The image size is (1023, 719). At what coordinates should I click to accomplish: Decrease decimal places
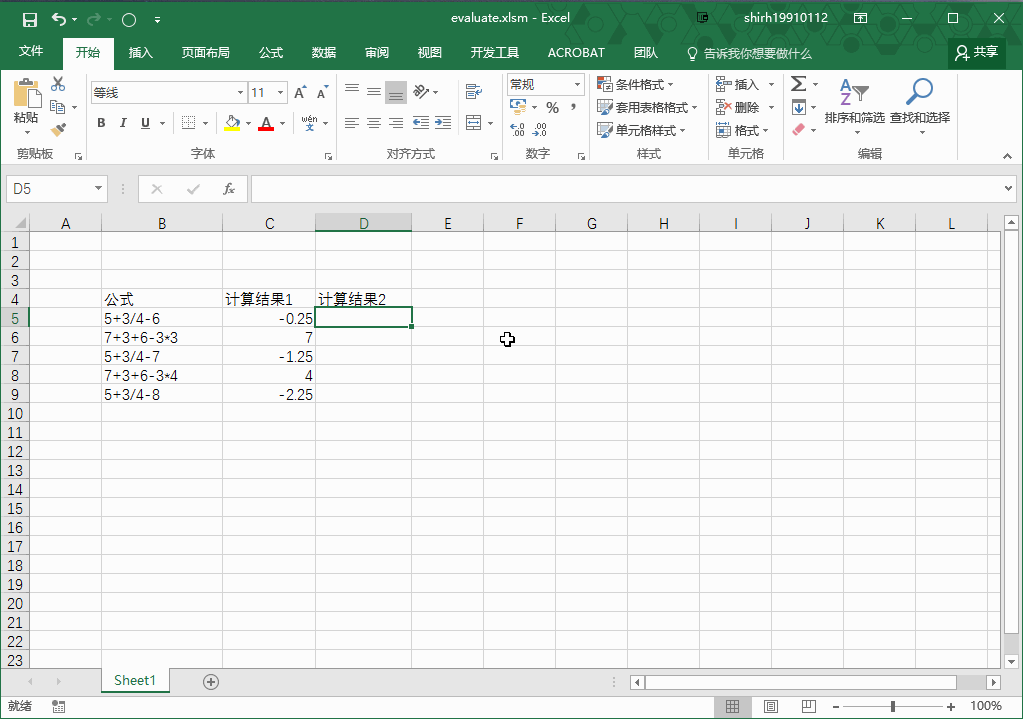click(x=540, y=130)
